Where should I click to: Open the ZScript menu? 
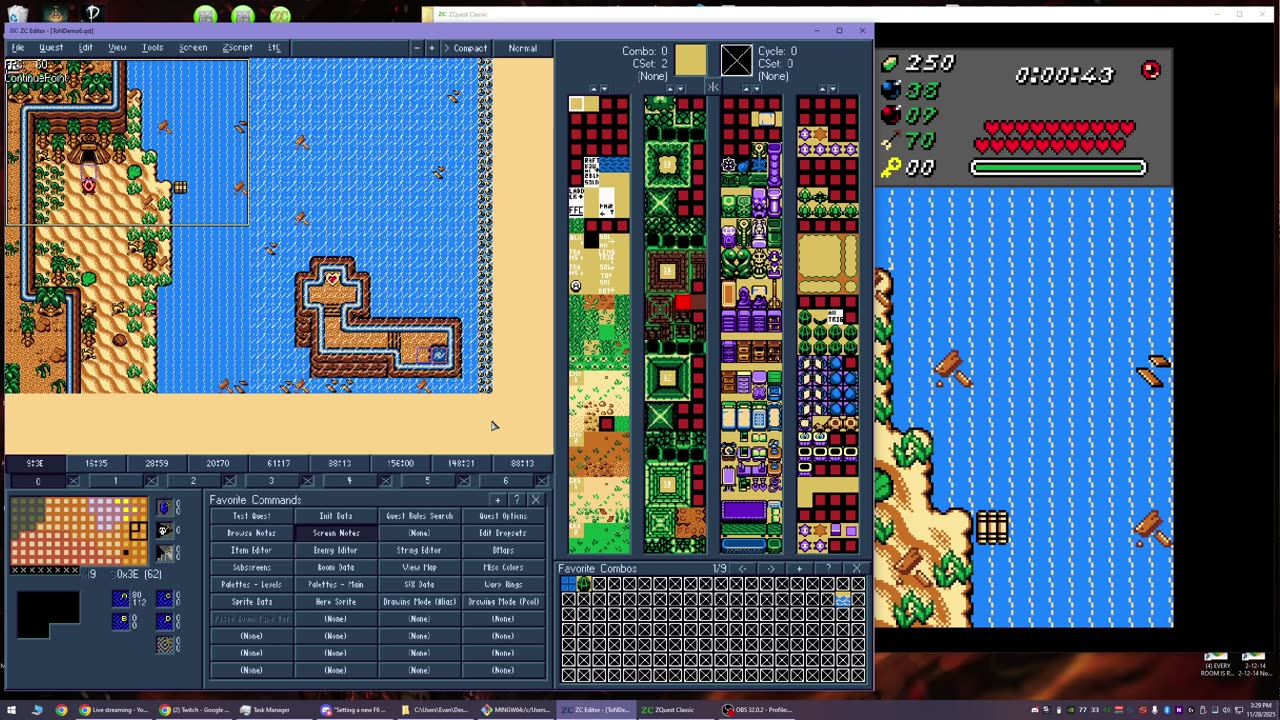(237, 48)
